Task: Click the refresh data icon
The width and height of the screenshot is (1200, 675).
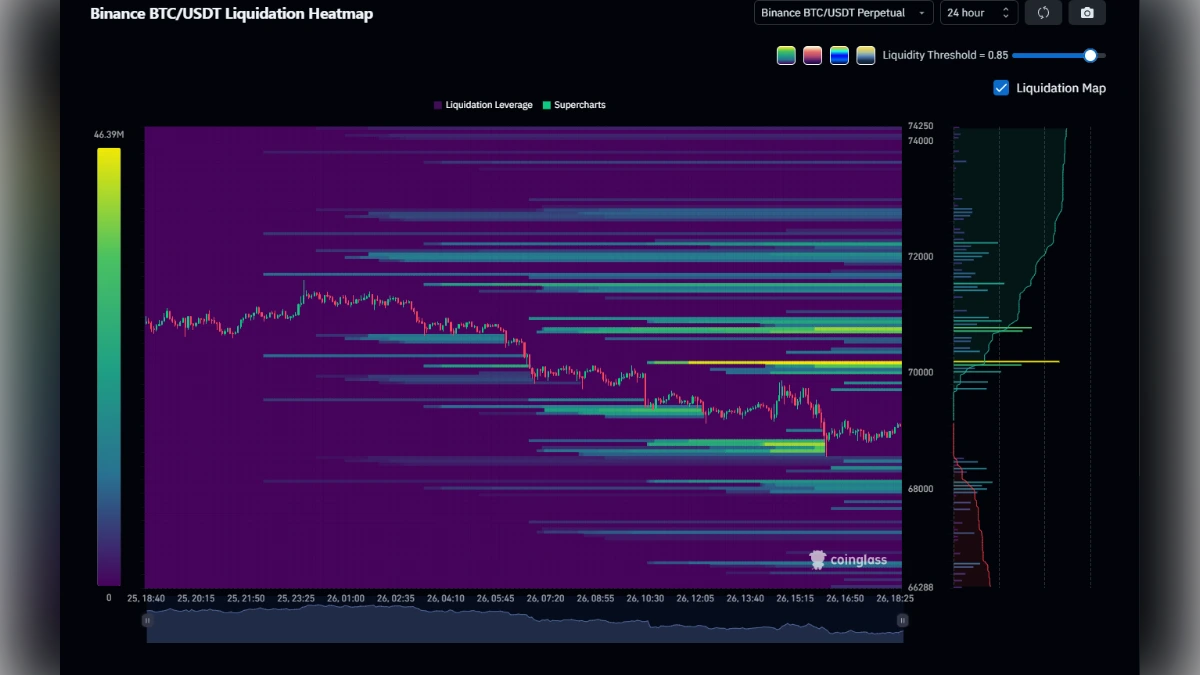Action: coord(1043,12)
